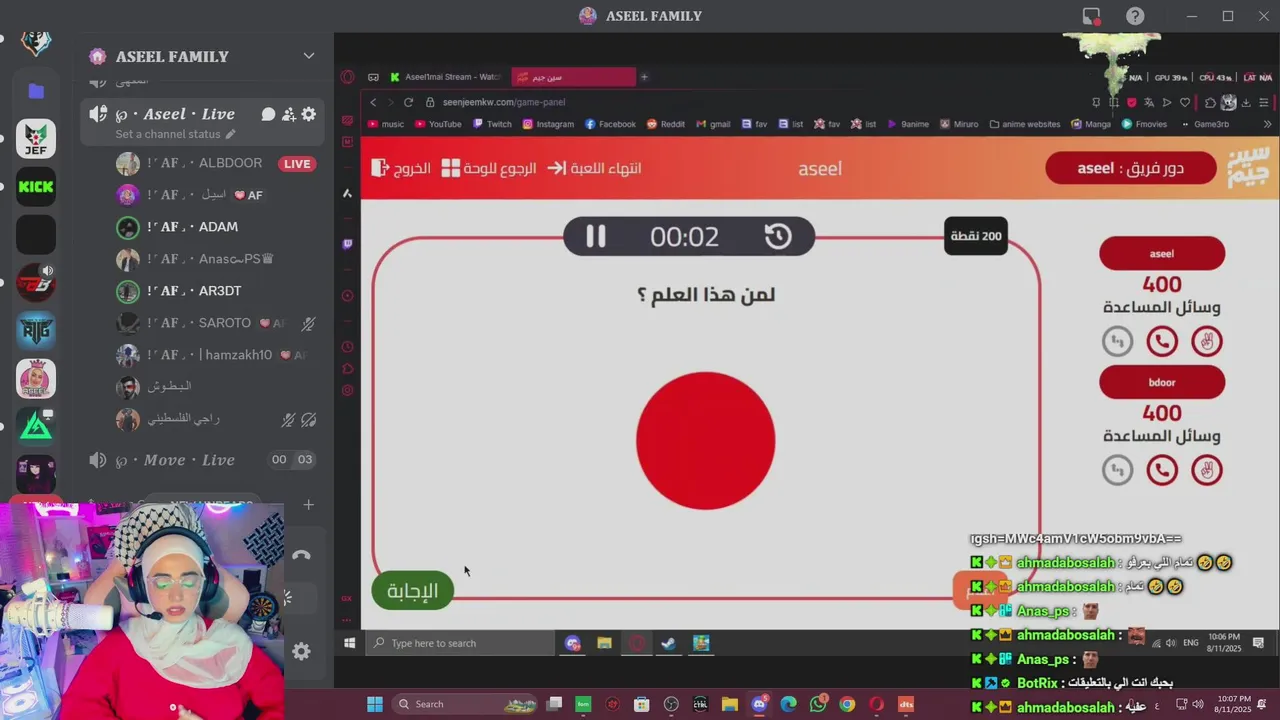Click the red circle flag image
Viewport: 1280px width, 720px height.
tap(706, 441)
